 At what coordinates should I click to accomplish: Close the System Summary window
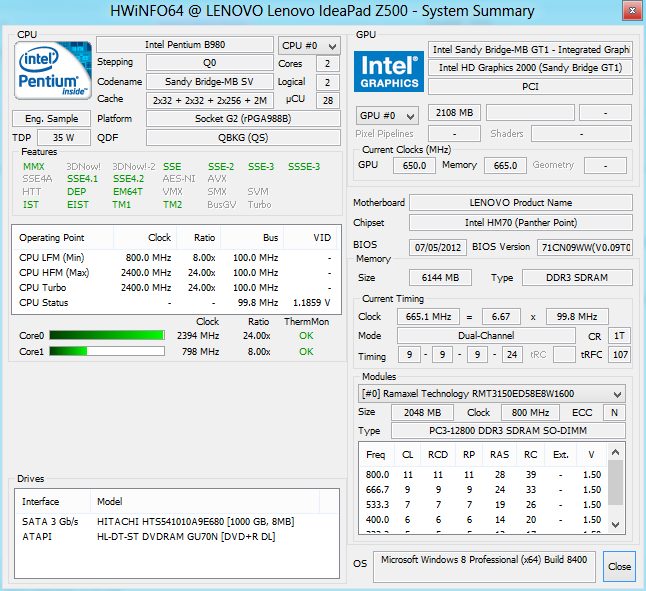619,566
